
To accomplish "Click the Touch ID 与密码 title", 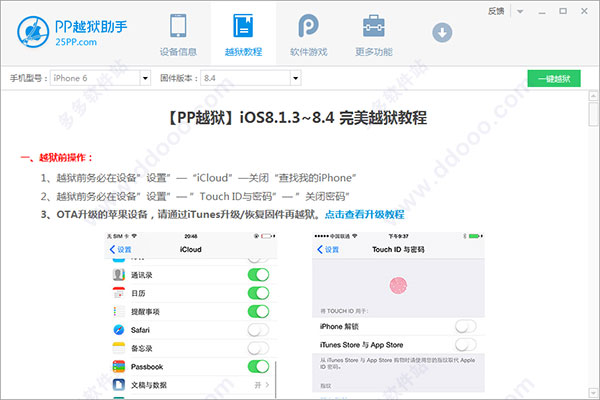I will (398, 250).
